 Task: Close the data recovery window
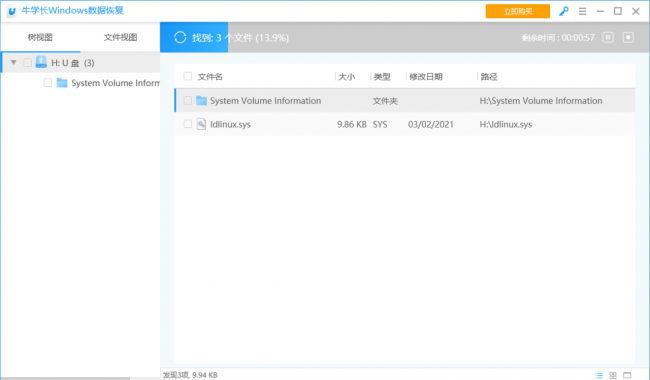(635, 11)
